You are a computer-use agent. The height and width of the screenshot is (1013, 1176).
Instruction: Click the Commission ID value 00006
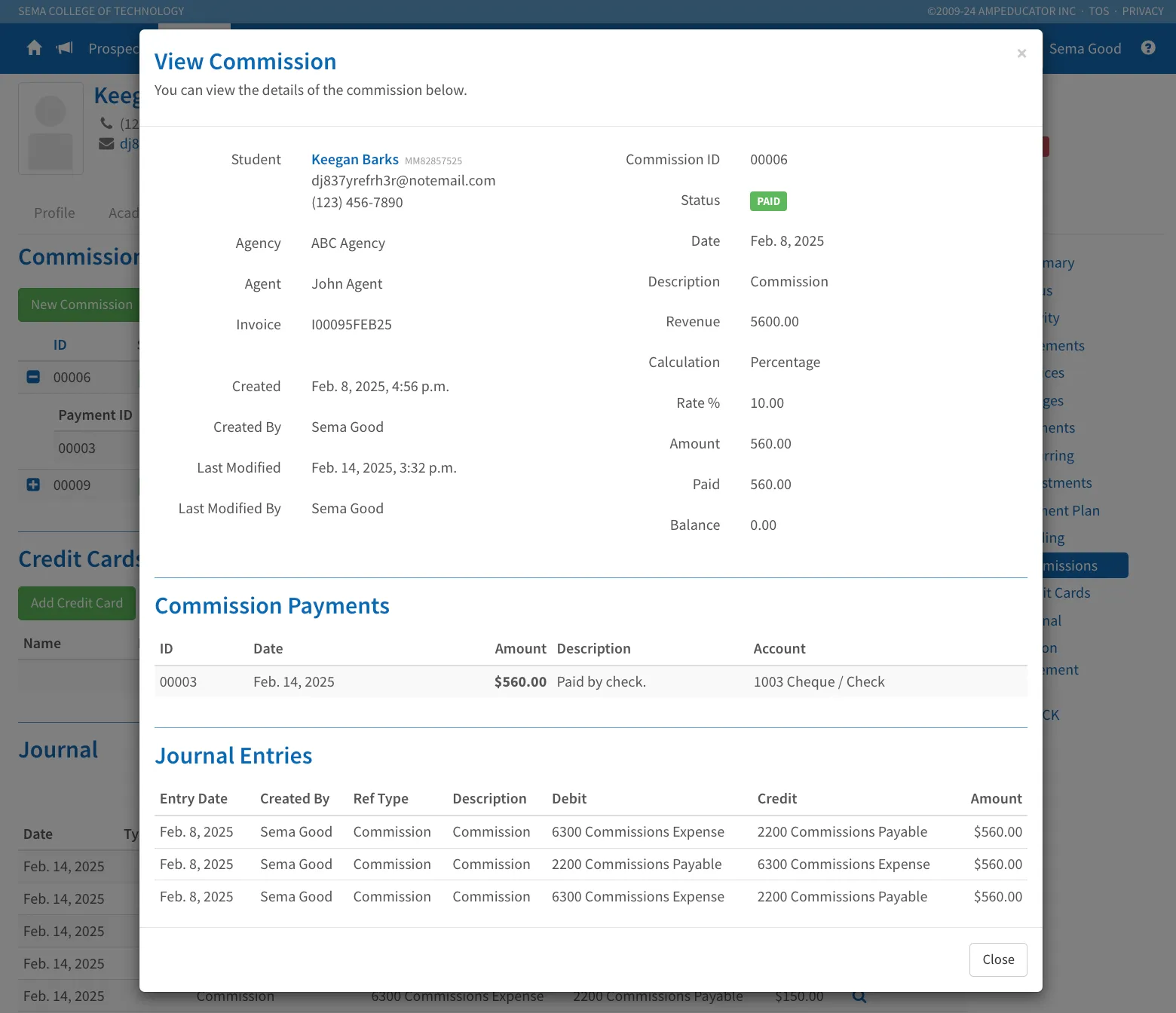click(769, 160)
